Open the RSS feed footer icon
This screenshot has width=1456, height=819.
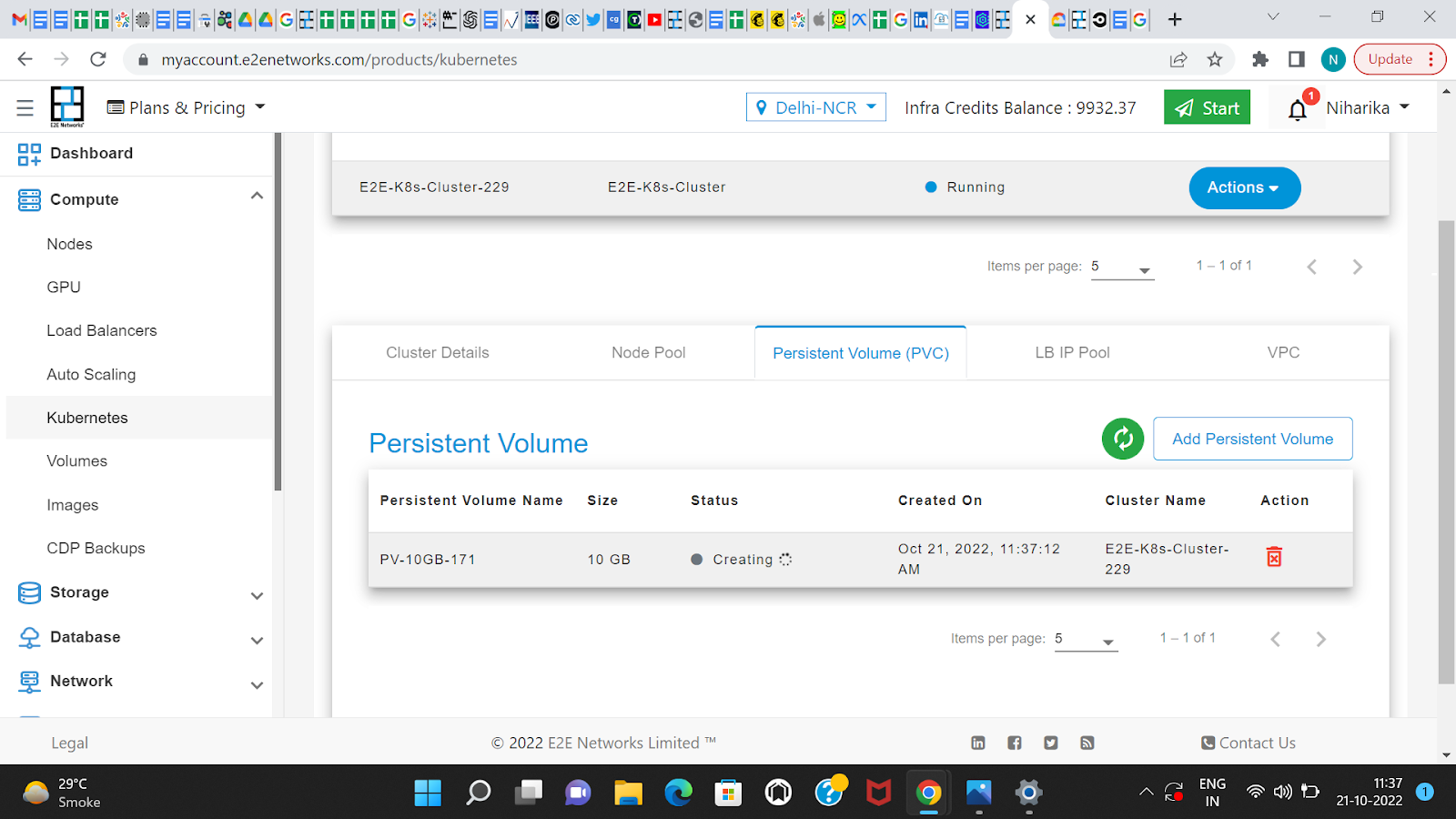pos(1087,743)
